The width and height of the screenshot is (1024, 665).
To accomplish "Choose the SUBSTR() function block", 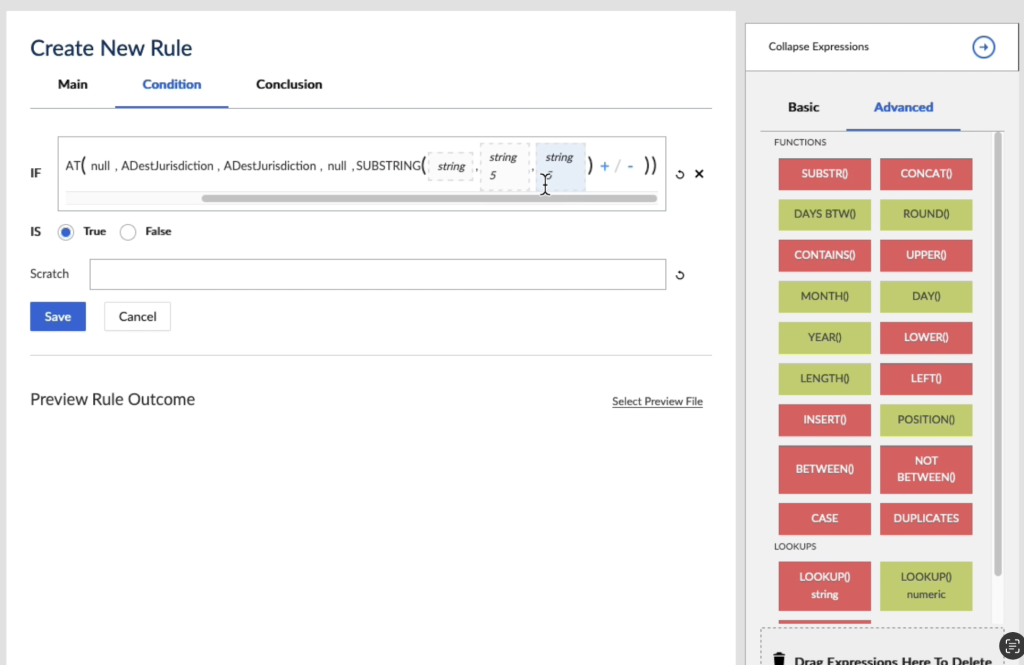I will coord(824,174).
